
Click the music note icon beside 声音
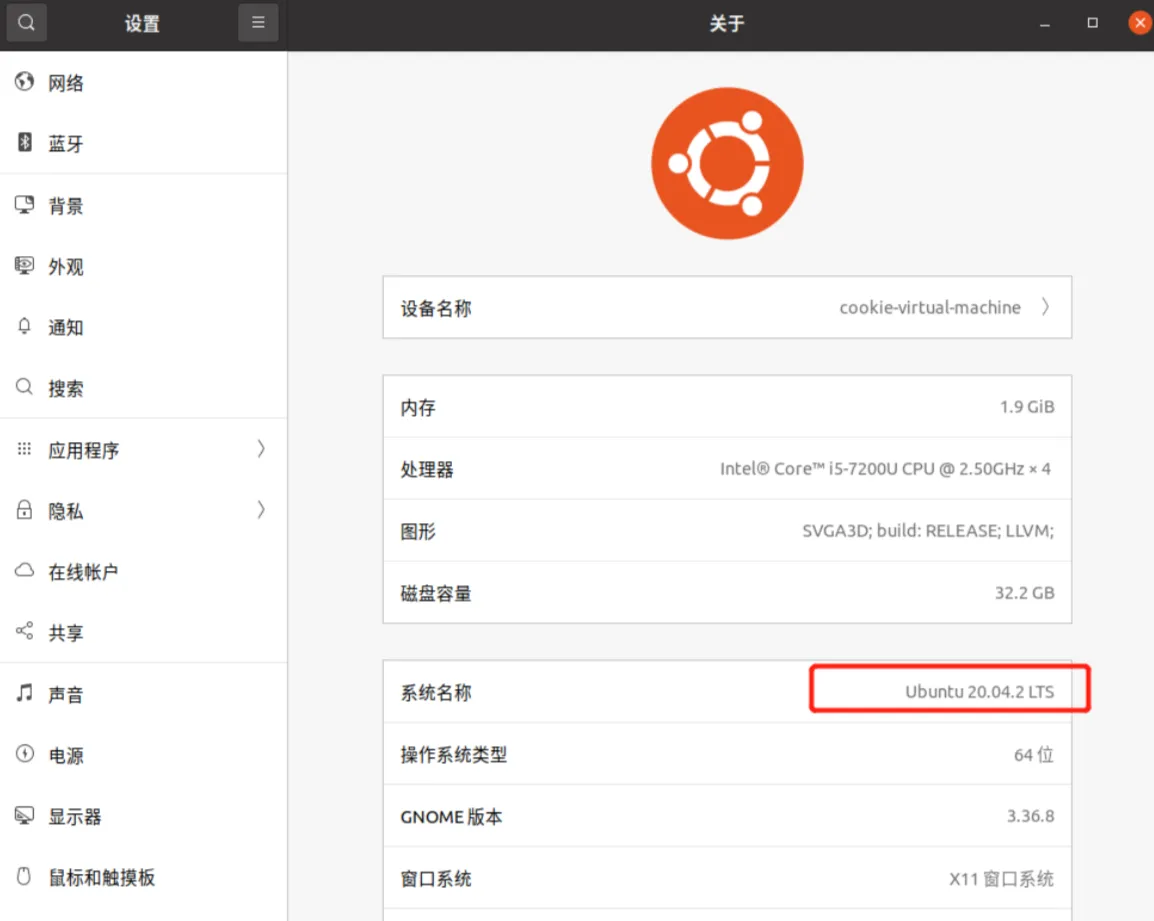[24, 693]
